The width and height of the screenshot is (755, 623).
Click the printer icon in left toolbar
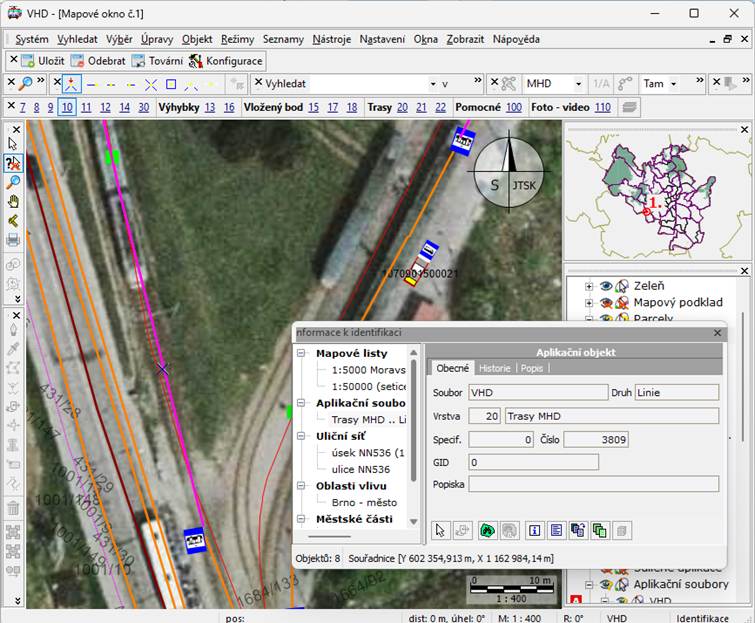click(x=13, y=239)
